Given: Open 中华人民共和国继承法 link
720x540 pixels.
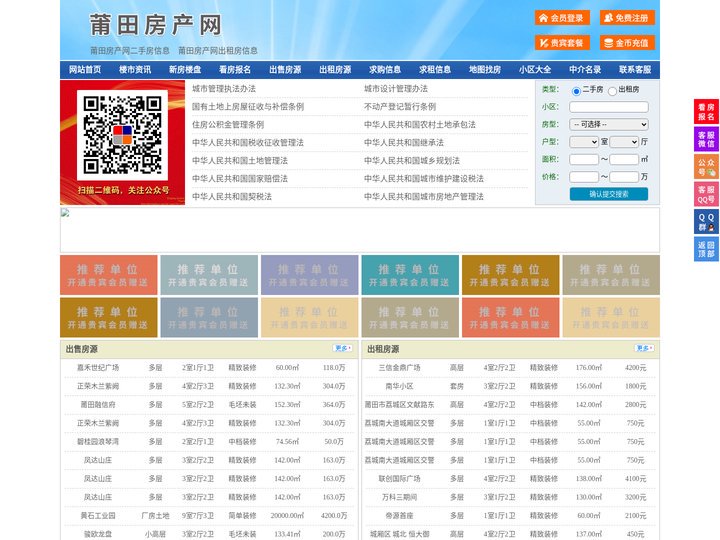Looking at the screenshot, I should [x=404, y=142].
